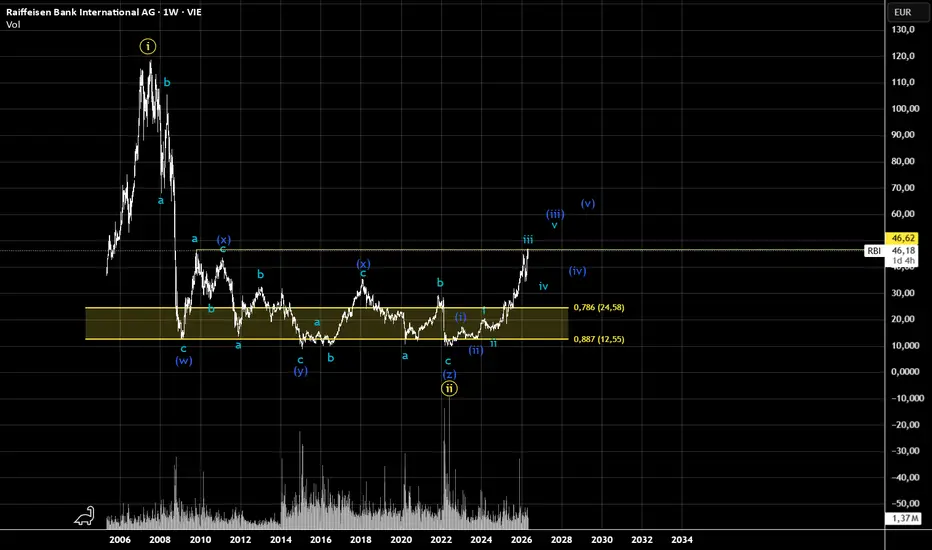Click the 2026 label on the time axis

[521, 540]
